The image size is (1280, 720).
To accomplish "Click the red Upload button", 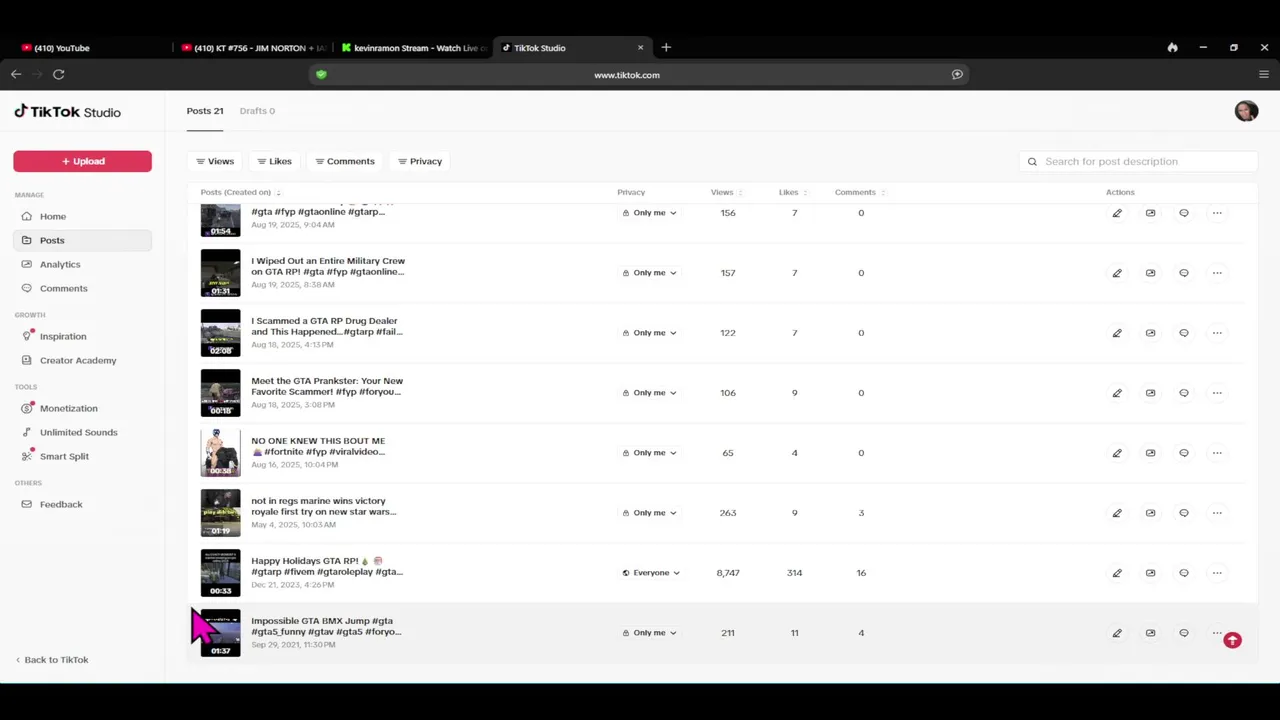I will coord(82,161).
